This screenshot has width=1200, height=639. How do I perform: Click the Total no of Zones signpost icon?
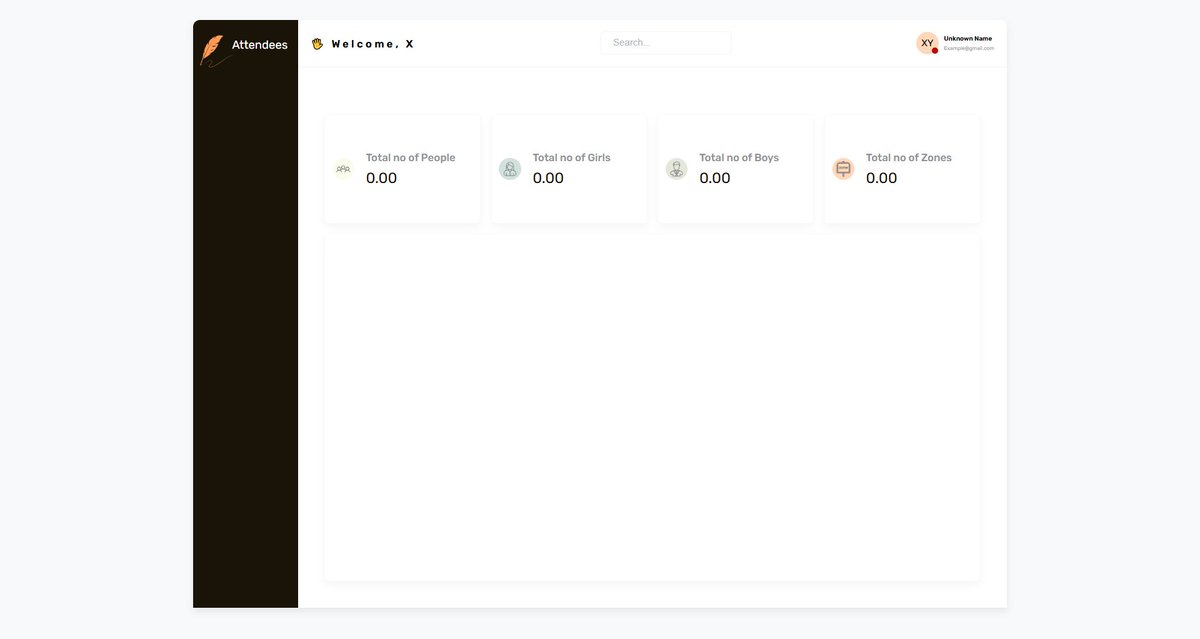coord(843,169)
